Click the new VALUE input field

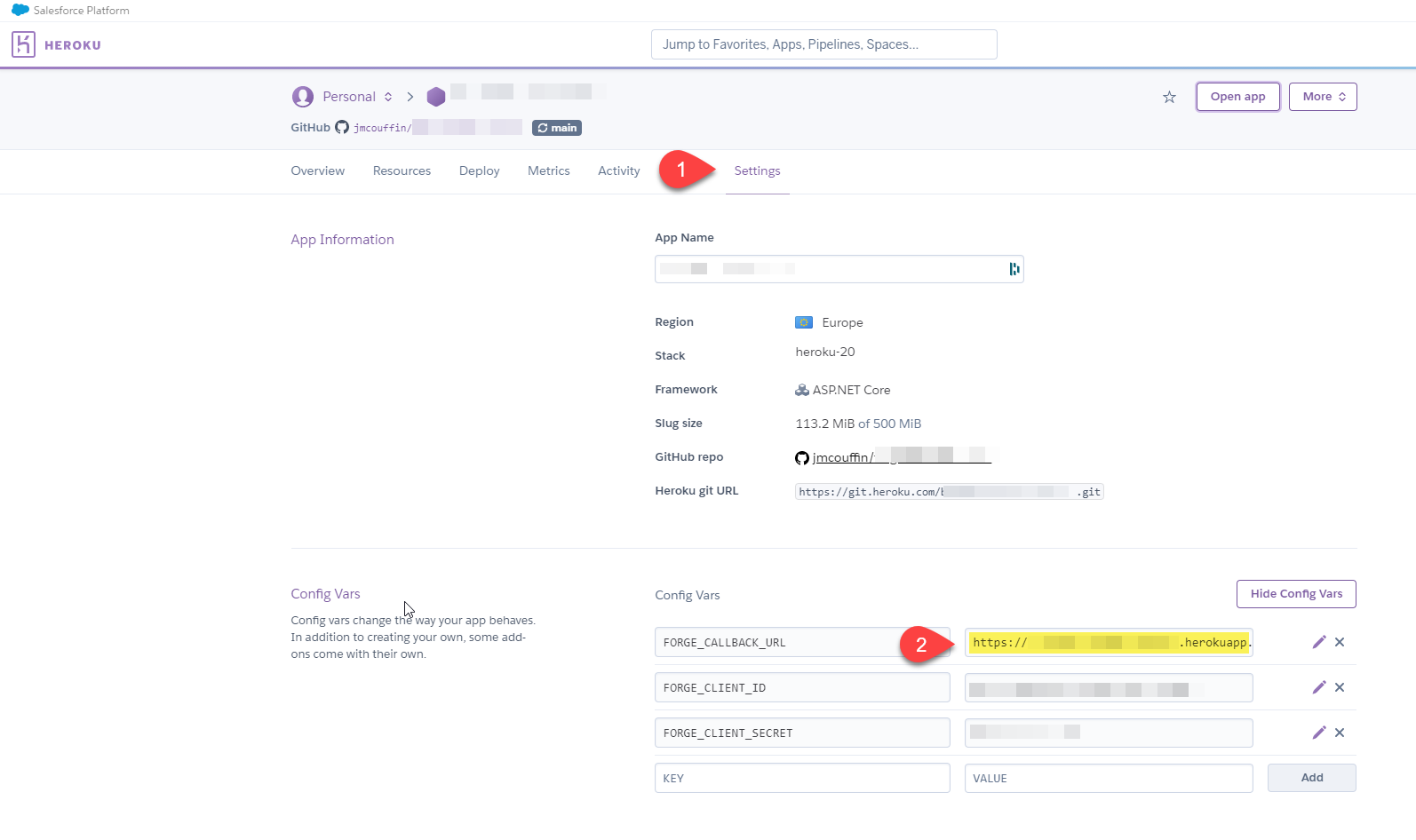tap(1109, 778)
